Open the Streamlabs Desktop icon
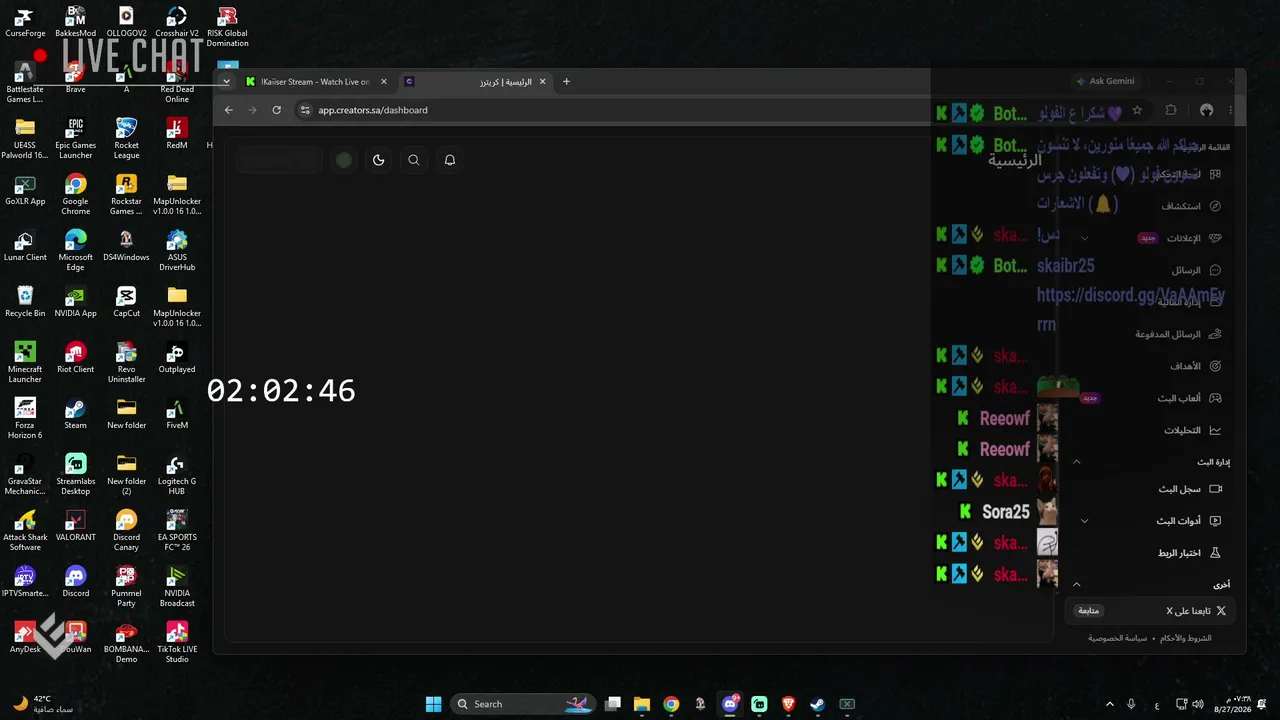Viewport: 1280px width, 720px height. (x=75, y=474)
